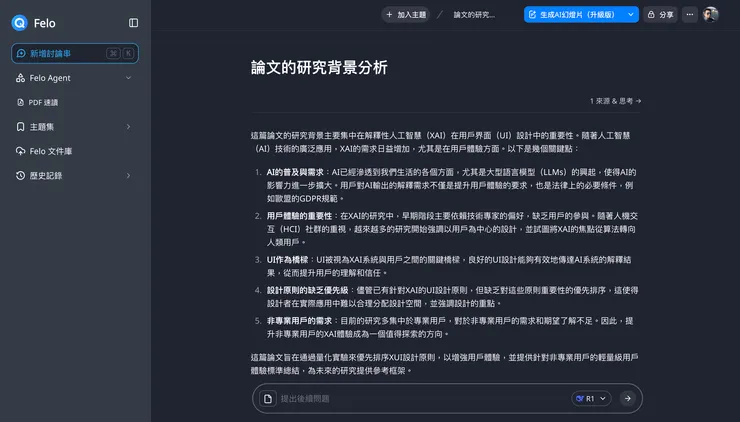This screenshot has height=422, width=740.
Task: Expand the 歷史記錄 arrow
Action: click(128, 176)
